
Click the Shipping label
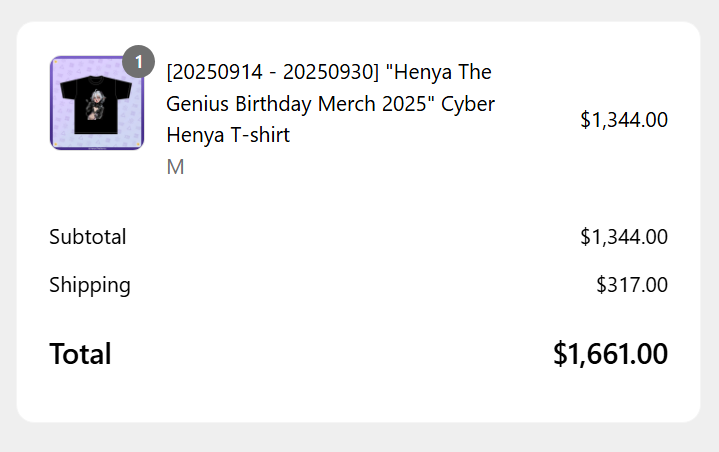point(90,285)
